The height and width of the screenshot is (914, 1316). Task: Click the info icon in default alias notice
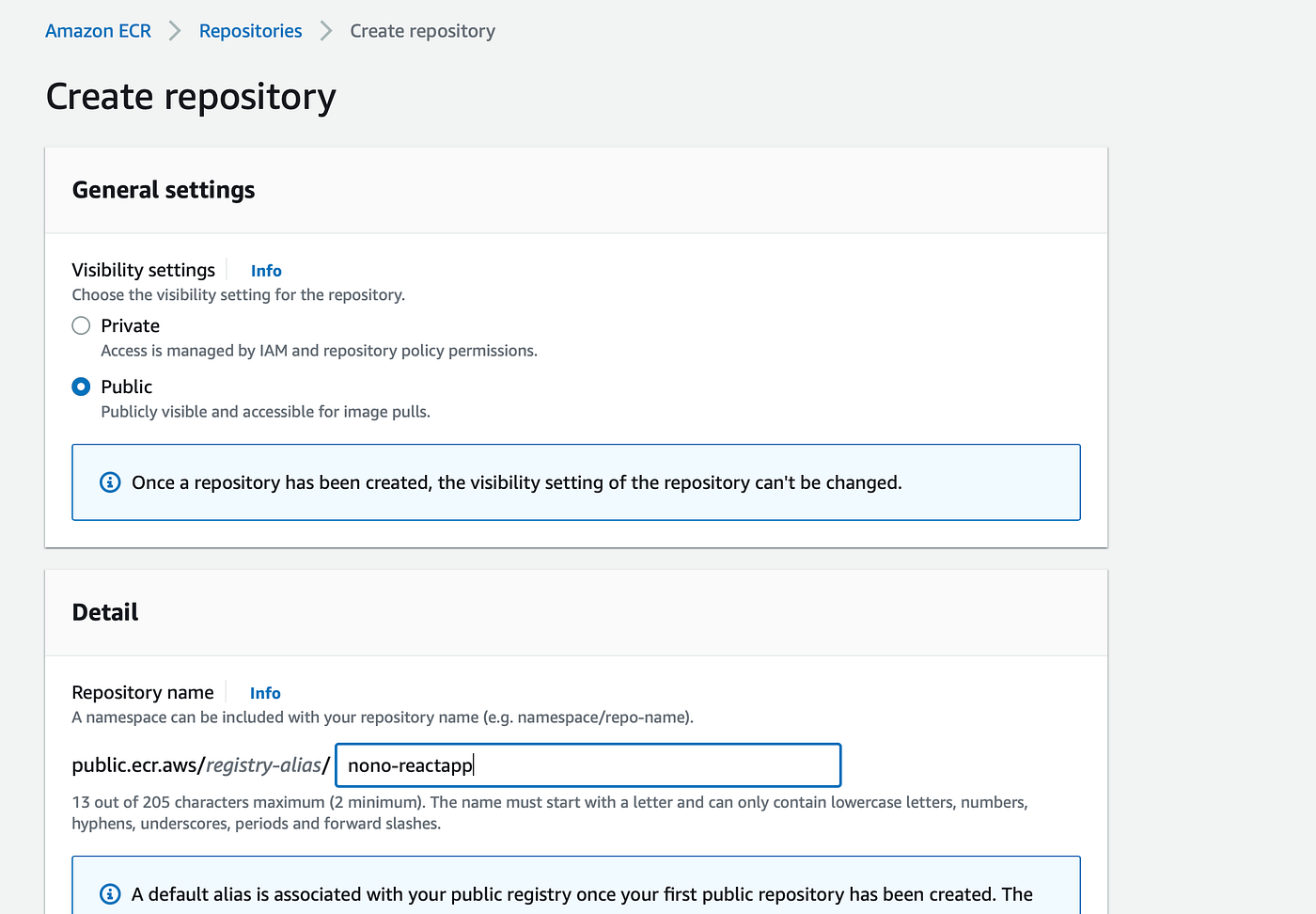pyautogui.click(x=110, y=893)
